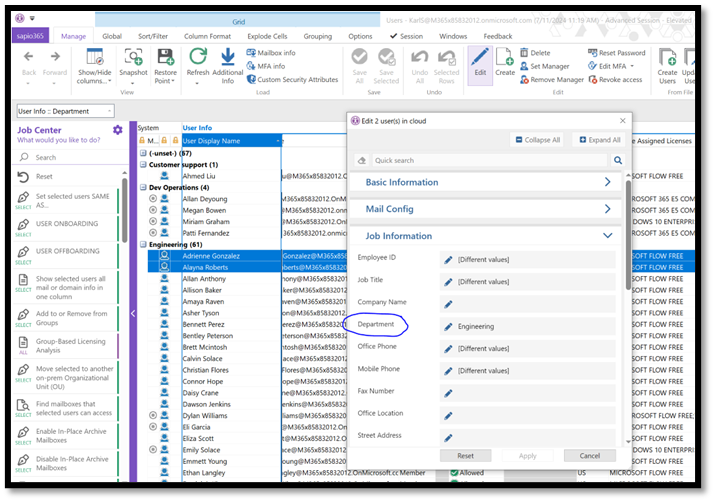Click radio circle beside Eli Garcia
The height and width of the screenshot is (501, 714).
tap(153, 427)
